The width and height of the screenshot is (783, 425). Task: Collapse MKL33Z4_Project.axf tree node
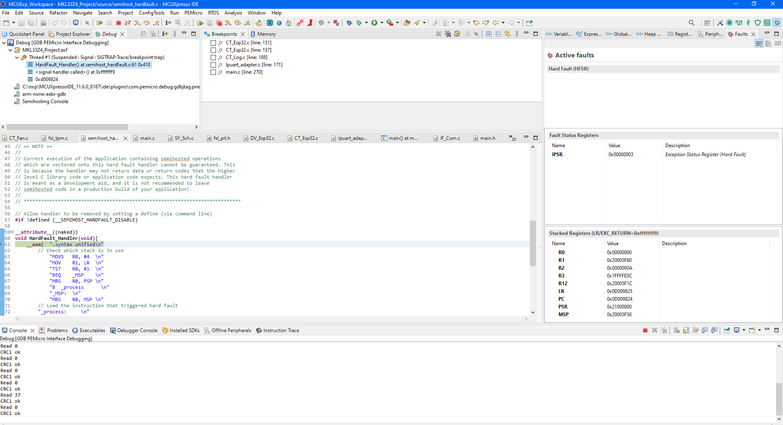coord(10,50)
